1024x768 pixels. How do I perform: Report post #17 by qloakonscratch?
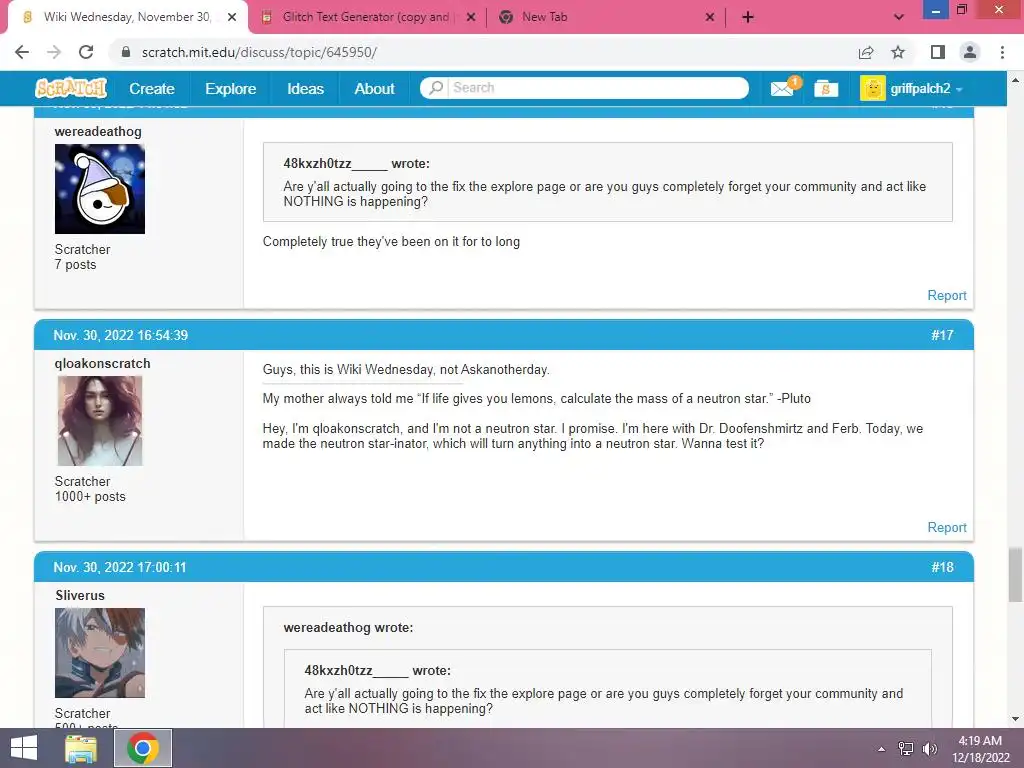point(947,528)
